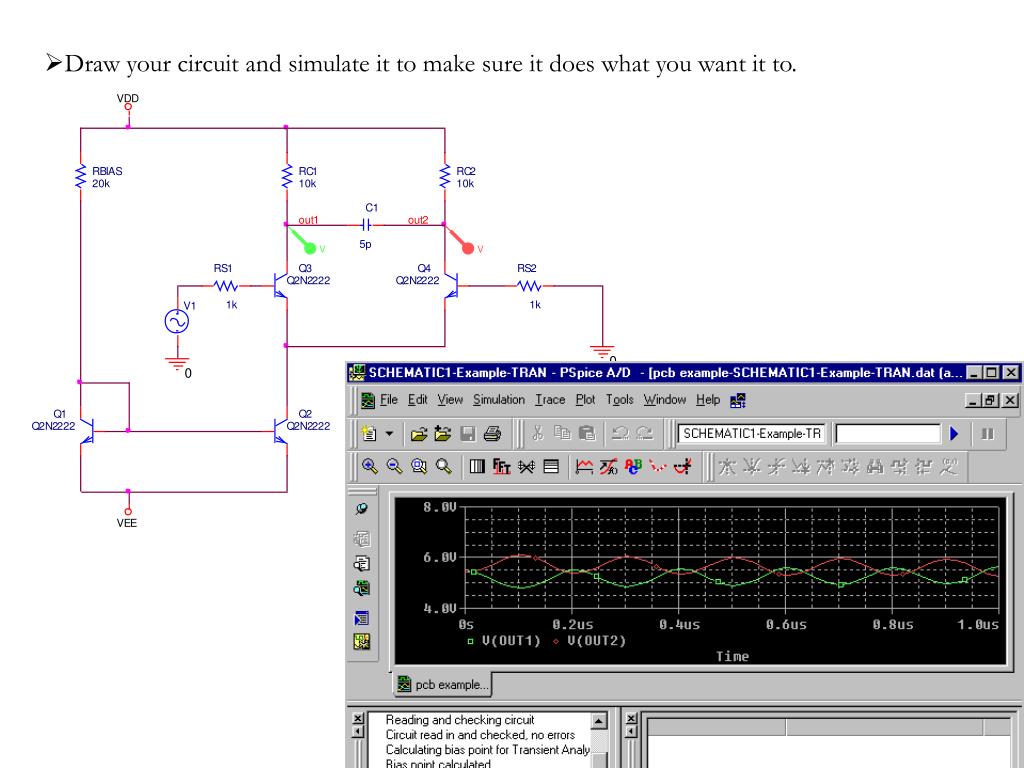
Task: Click the View Simulation Results icon
Action: tap(362, 588)
